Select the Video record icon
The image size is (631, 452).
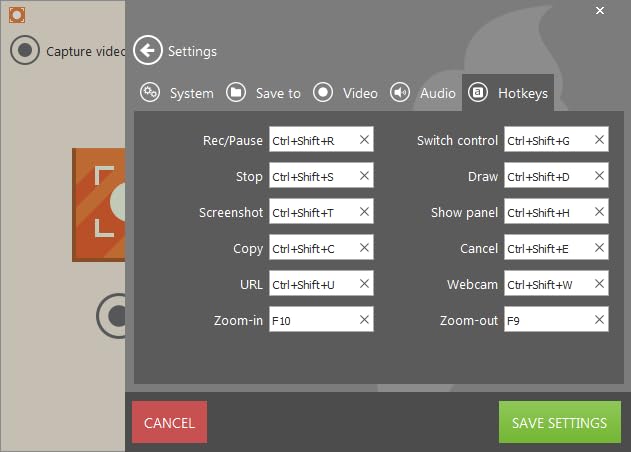point(323,93)
